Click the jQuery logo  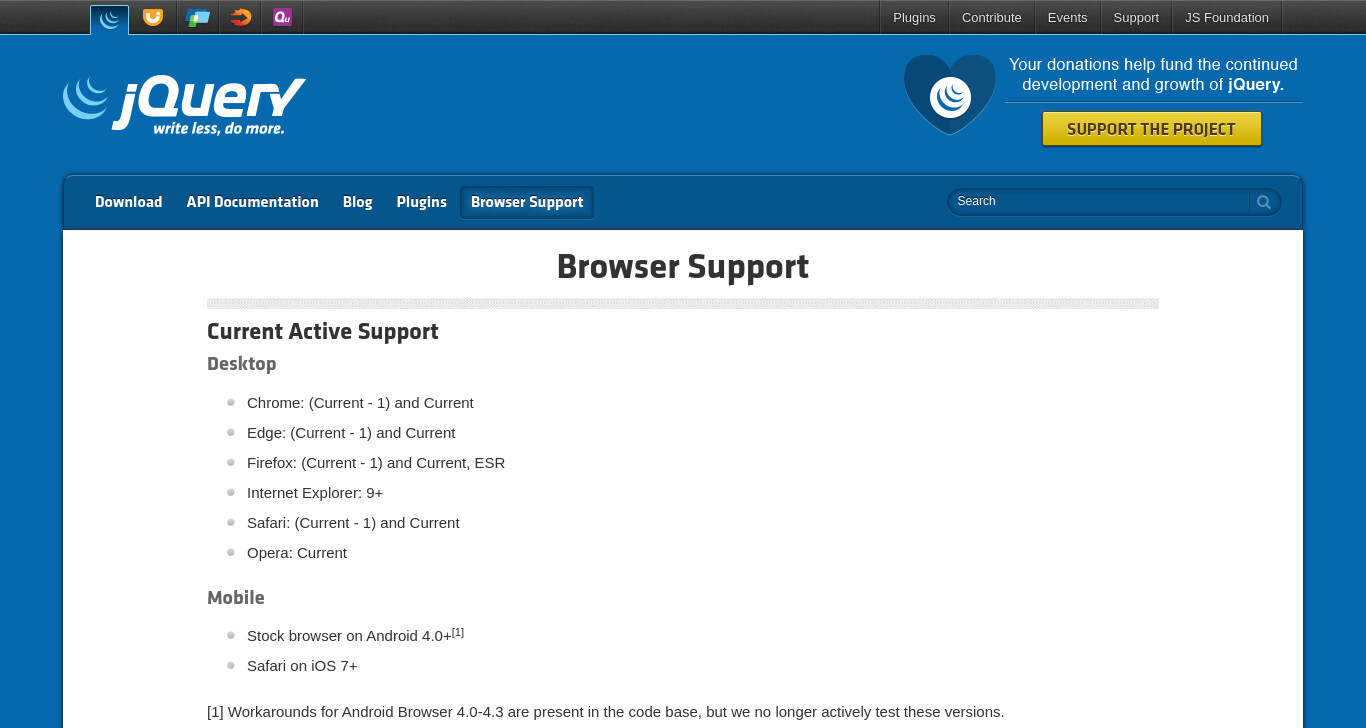click(x=184, y=105)
